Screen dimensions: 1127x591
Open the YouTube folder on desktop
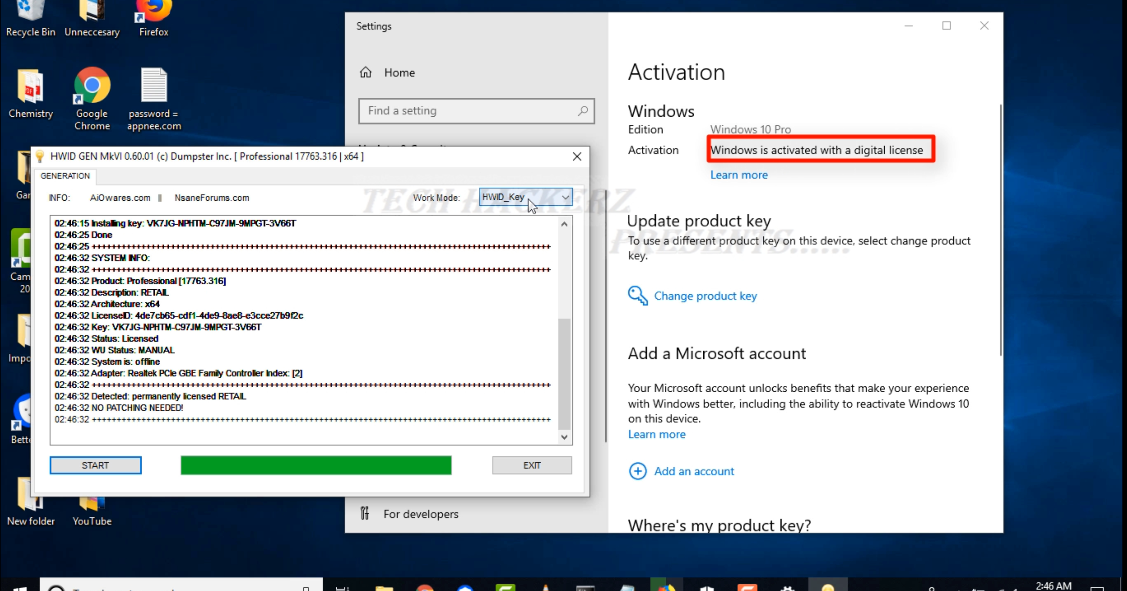tap(92, 510)
